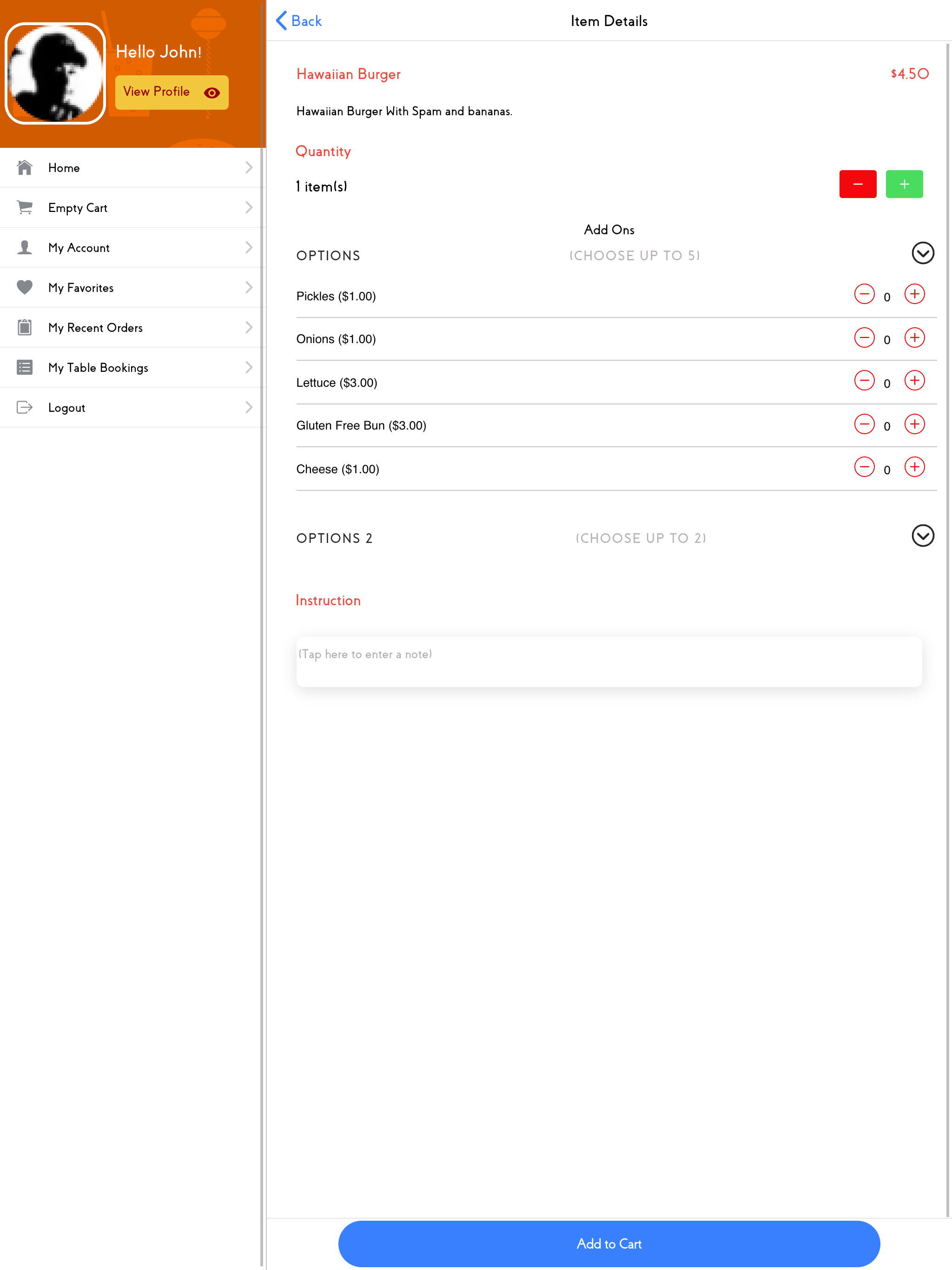Image resolution: width=952 pixels, height=1270 pixels.
Task: Click the My Favorites heart icon
Action: tap(25, 287)
